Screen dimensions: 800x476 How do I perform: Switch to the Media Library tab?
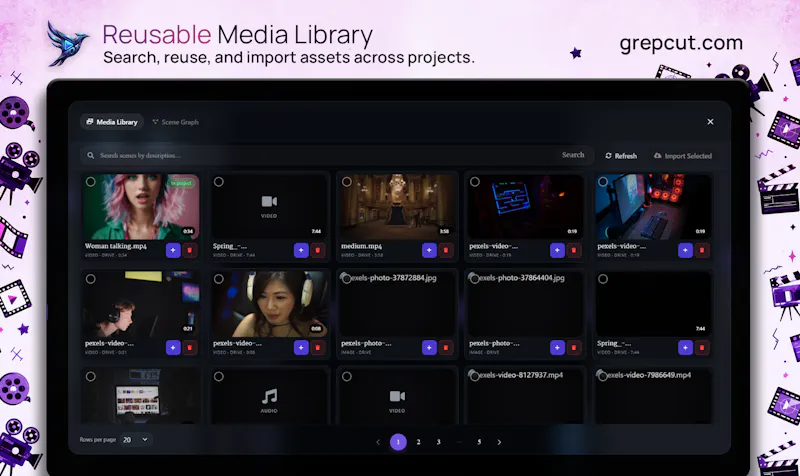pos(112,122)
